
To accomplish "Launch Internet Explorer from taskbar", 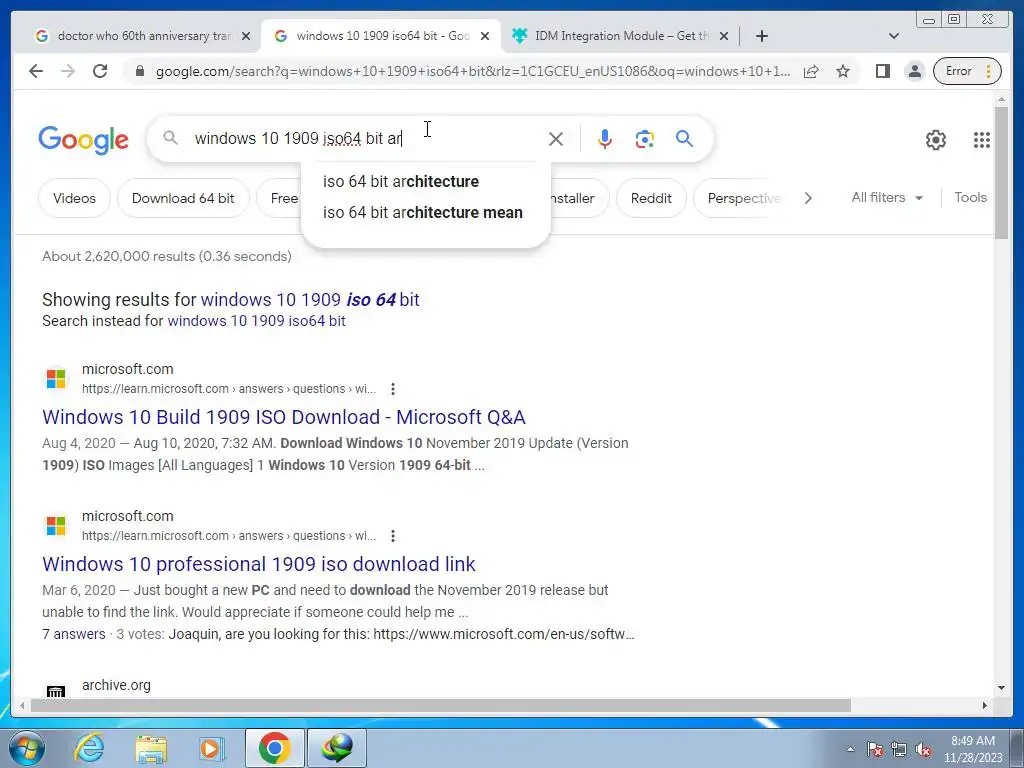I will point(89,748).
